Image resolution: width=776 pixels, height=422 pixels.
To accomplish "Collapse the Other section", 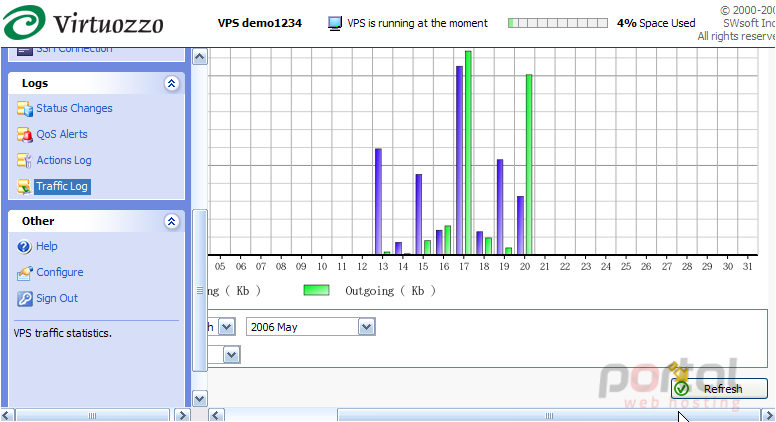I will point(171,221).
